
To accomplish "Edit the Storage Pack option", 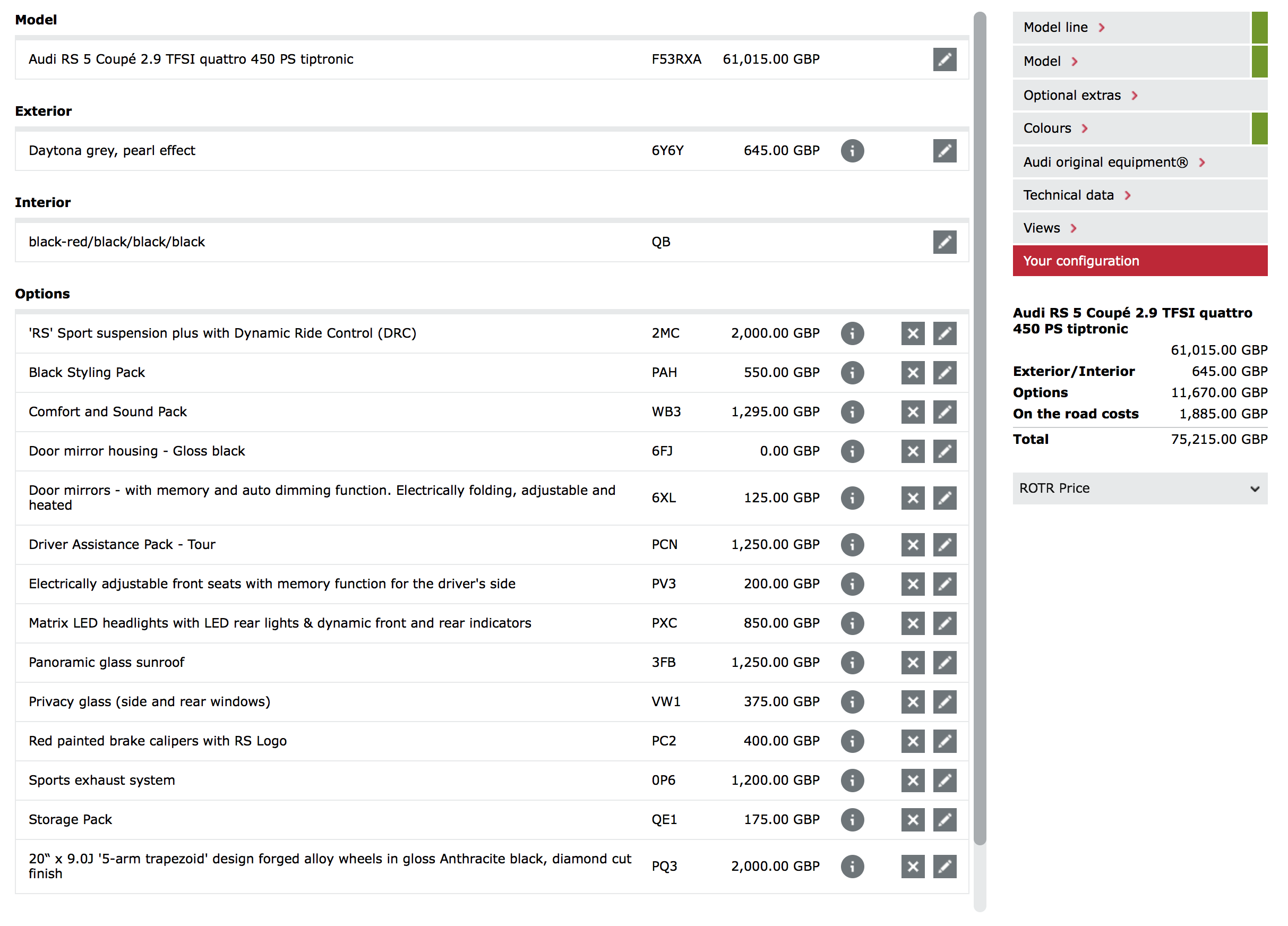I will pyautogui.click(x=944, y=819).
